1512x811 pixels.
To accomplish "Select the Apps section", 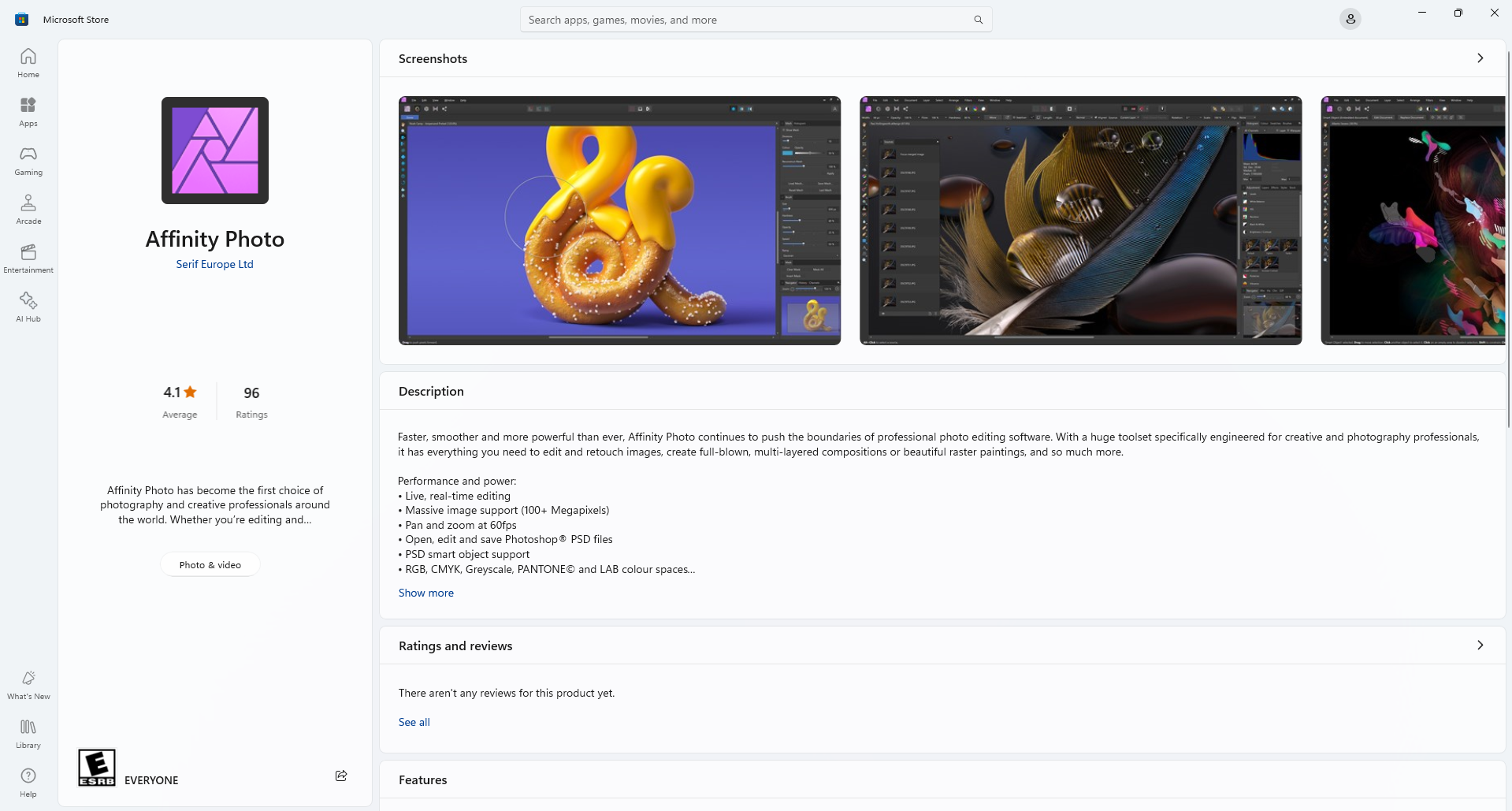I will pos(28,111).
